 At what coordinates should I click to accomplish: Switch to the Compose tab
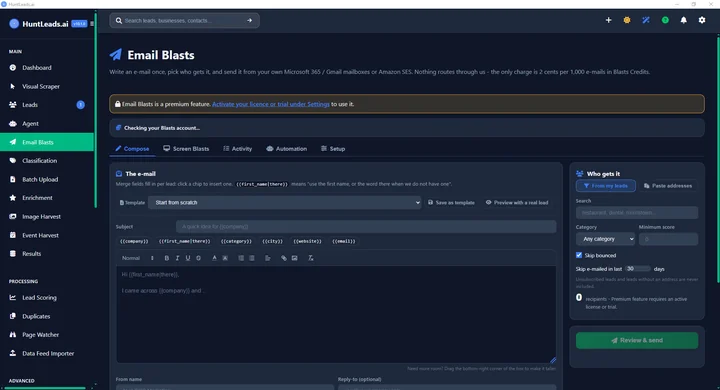click(132, 149)
